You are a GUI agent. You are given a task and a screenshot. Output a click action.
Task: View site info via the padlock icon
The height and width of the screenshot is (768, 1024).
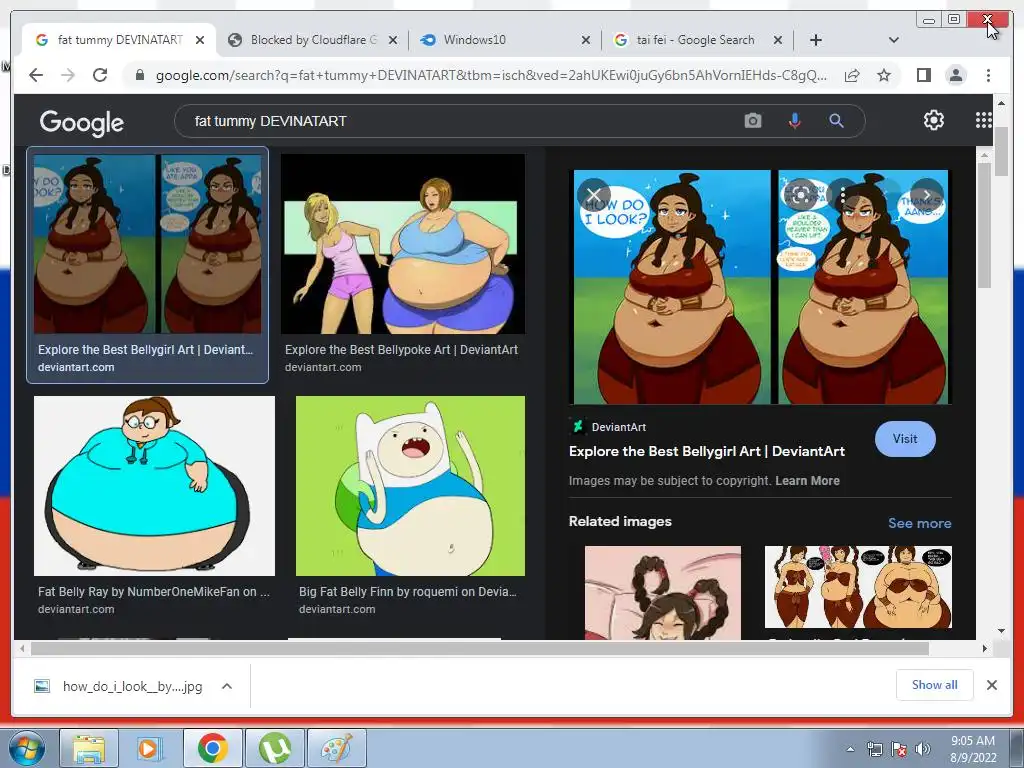coord(139,75)
